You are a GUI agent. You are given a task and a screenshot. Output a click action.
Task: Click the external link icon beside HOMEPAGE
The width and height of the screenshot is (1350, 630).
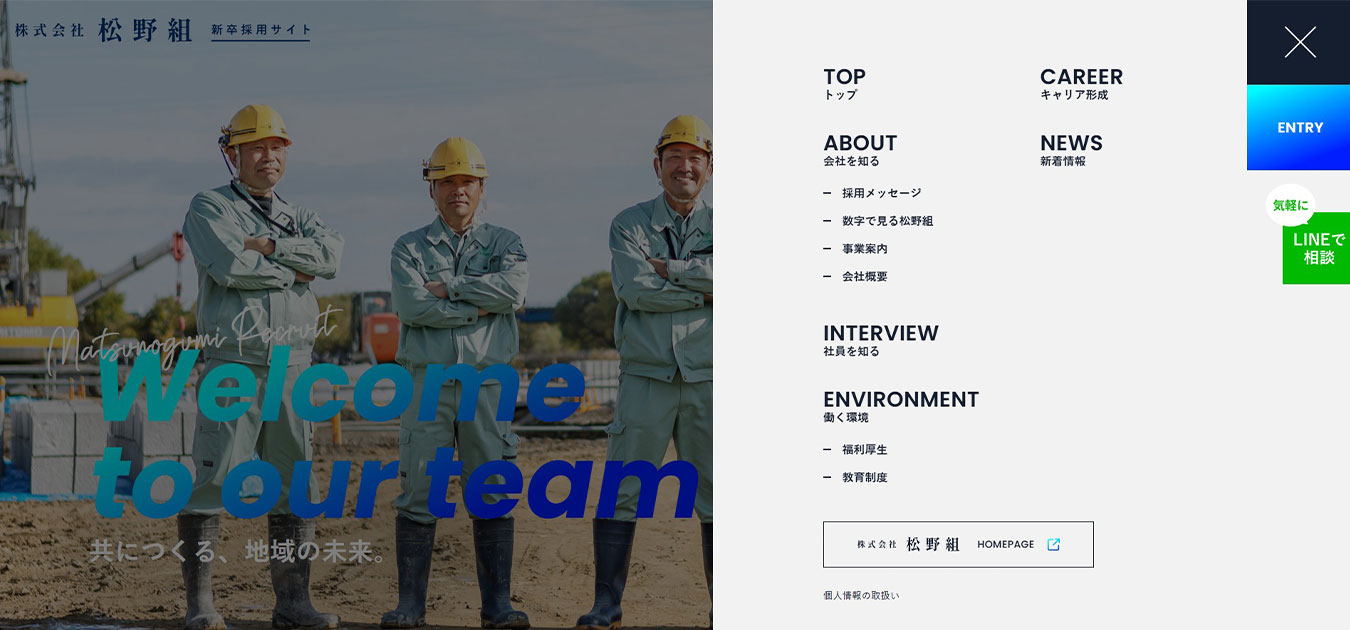pyautogui.click(x=1053, y=544)
